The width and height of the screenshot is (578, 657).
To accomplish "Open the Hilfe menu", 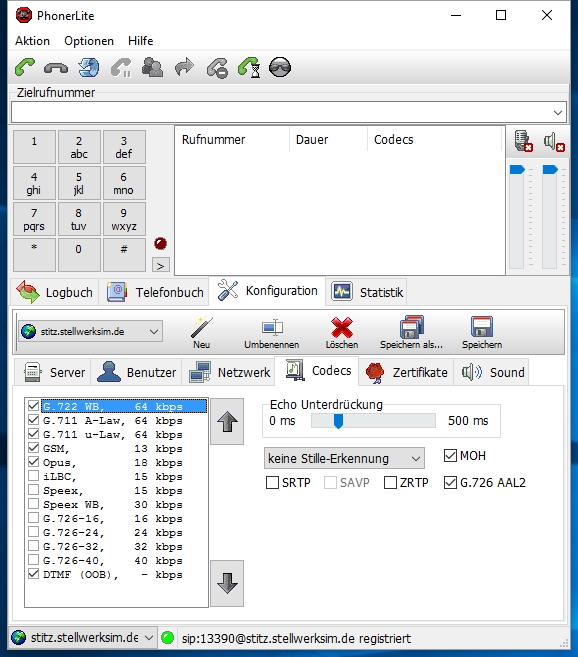I will tap(140, 41).
